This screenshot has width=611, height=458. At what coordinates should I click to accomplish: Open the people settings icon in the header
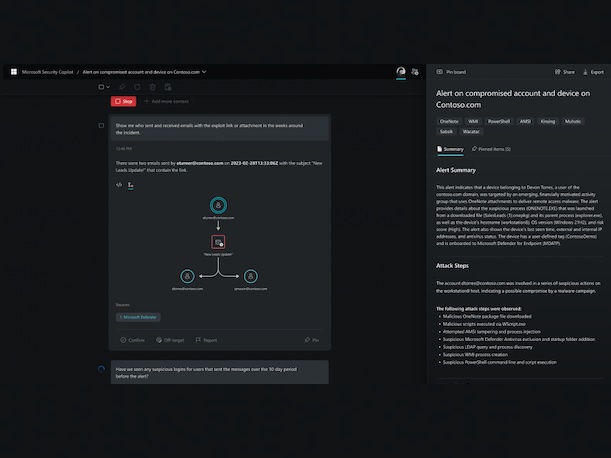coord(415,72)
